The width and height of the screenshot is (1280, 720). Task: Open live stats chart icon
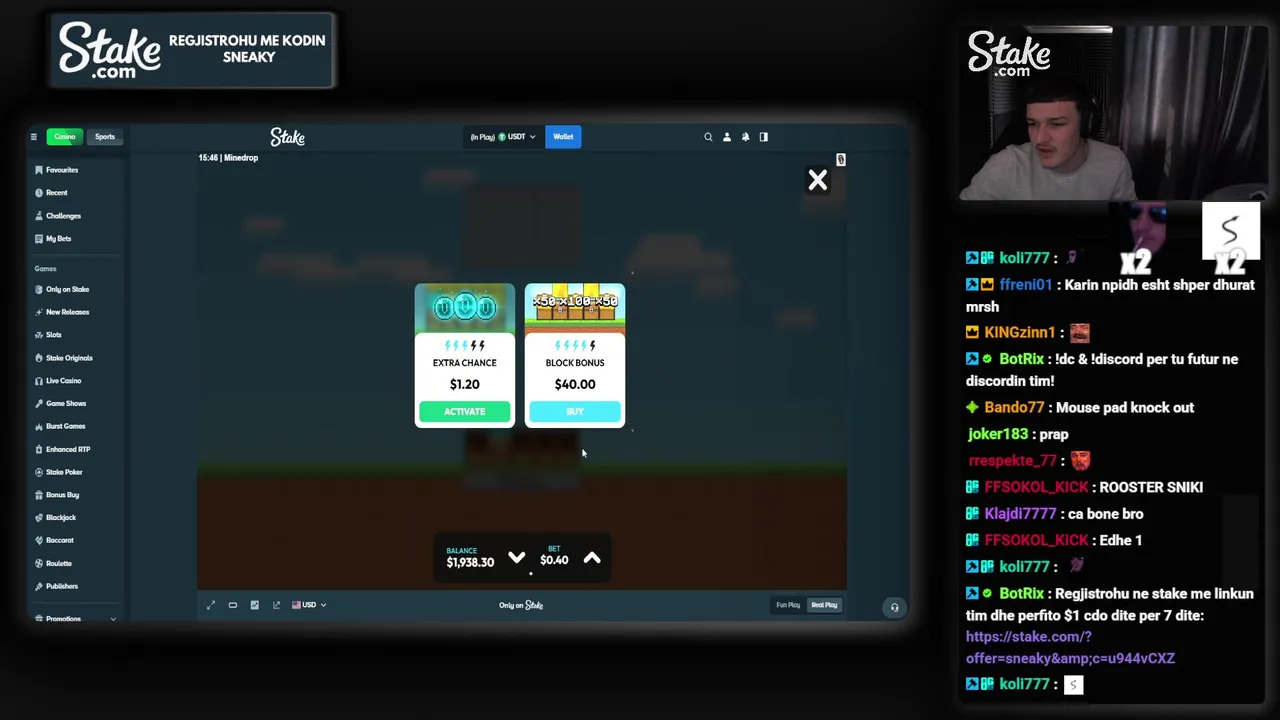pos(254,605)
